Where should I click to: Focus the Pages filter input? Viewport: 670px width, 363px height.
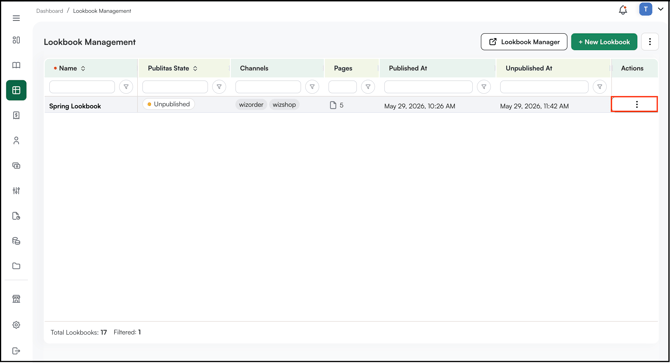[342, 87]
